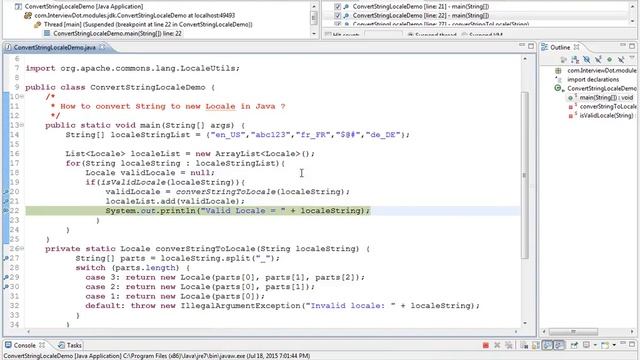Toggle Sort alphabetically in Outline toolbar
Screen dimensions: 640x360
click(575, 60)
